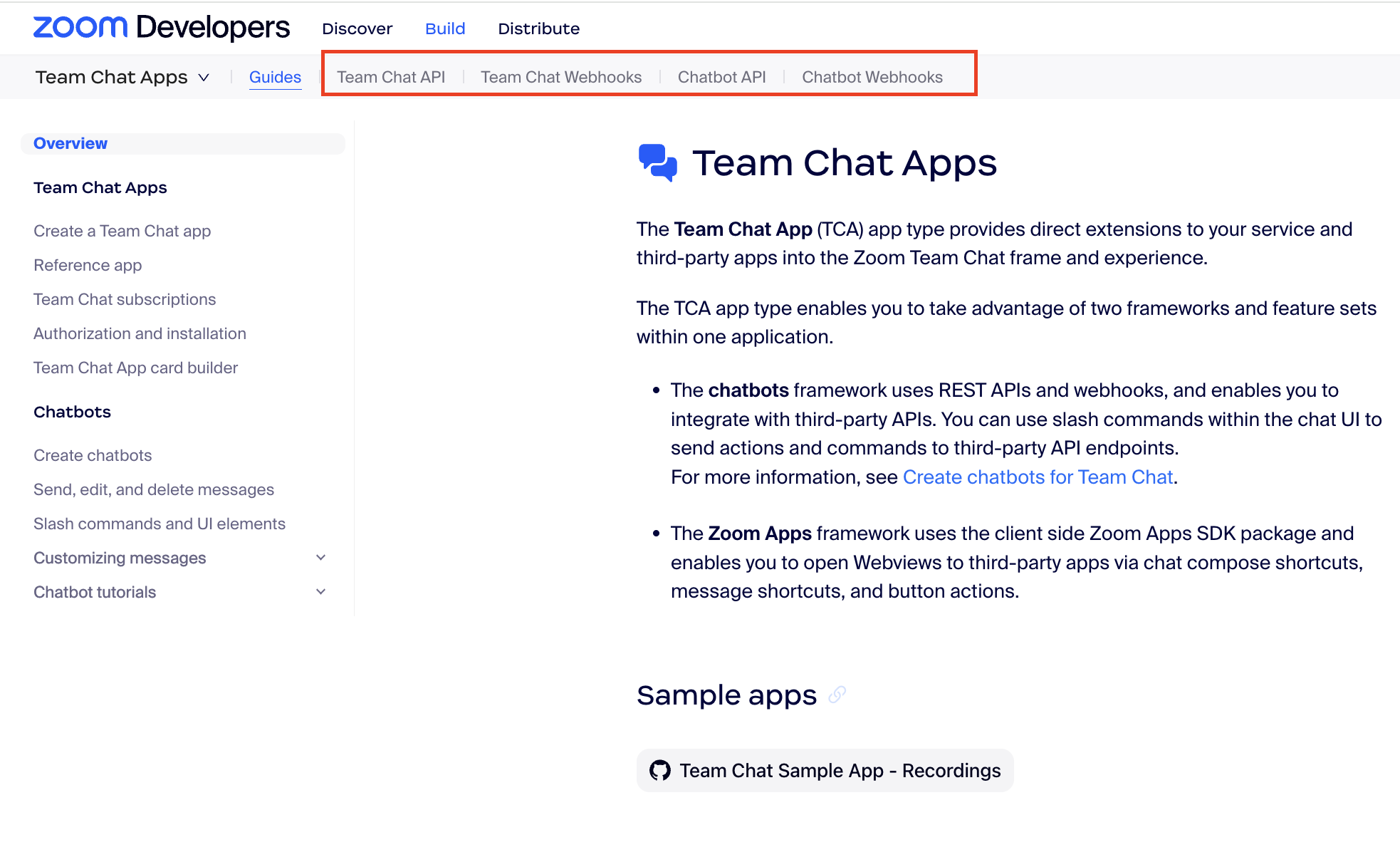Image resolution: width=1400 pixels, height=852 pixels.
Task: Click the Zoom Developers logo
Action: pyautogui.click(x=162, y=28)
